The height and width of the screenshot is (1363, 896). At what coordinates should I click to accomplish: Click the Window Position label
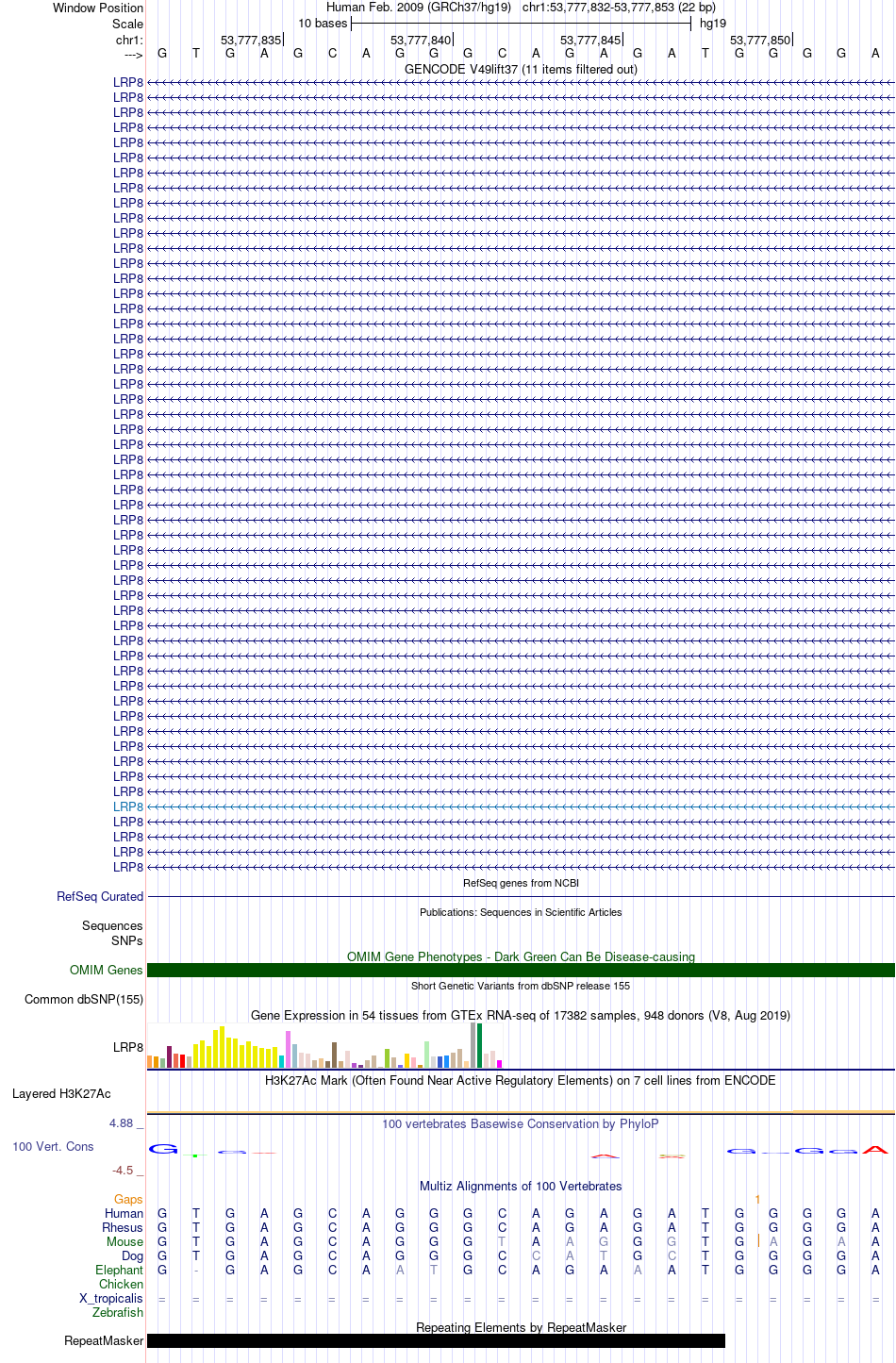pyautogui.click(x=98, y=8)
